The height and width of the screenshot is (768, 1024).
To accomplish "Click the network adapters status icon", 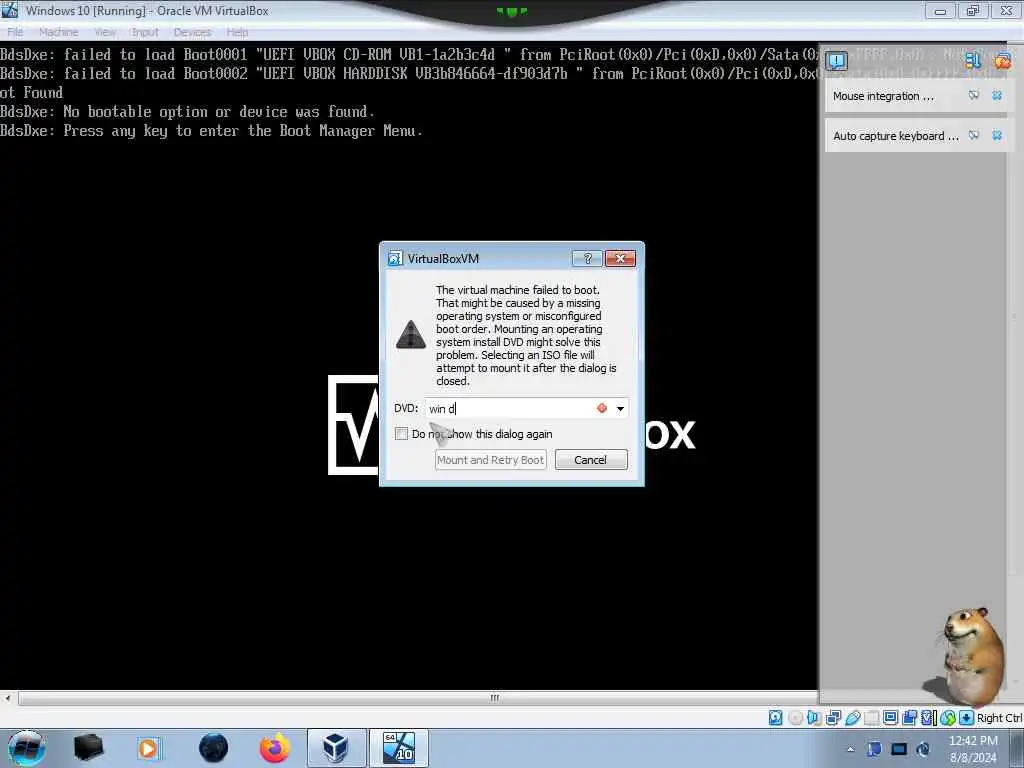I will (x=833, y=718).
